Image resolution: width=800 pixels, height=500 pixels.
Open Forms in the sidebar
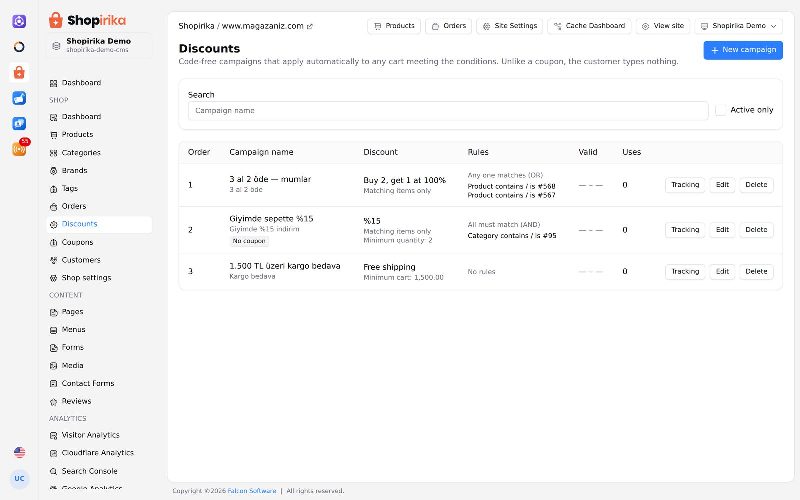[99, 347]
